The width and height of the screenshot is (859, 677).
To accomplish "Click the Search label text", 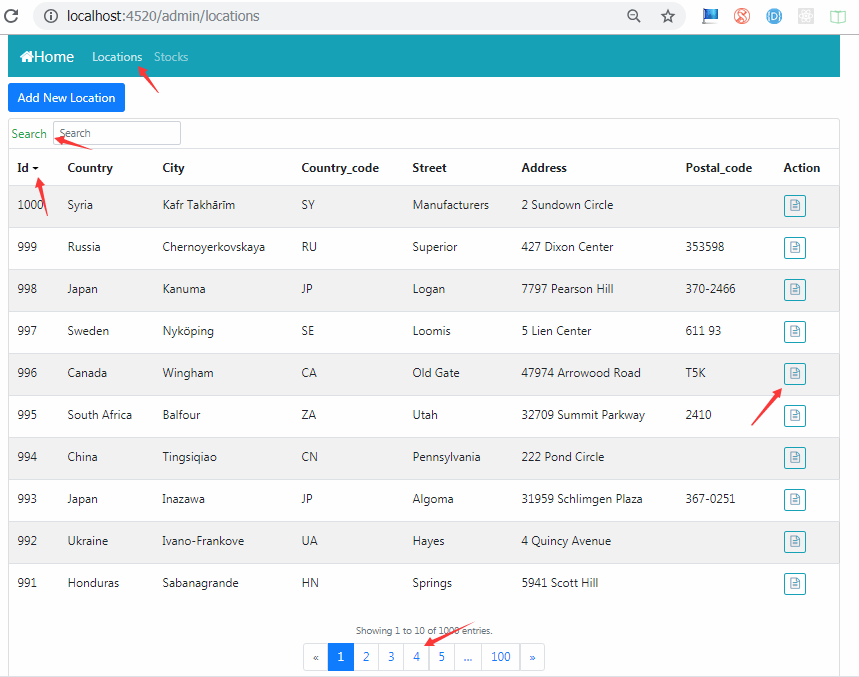I will click(x=29, y=134).
